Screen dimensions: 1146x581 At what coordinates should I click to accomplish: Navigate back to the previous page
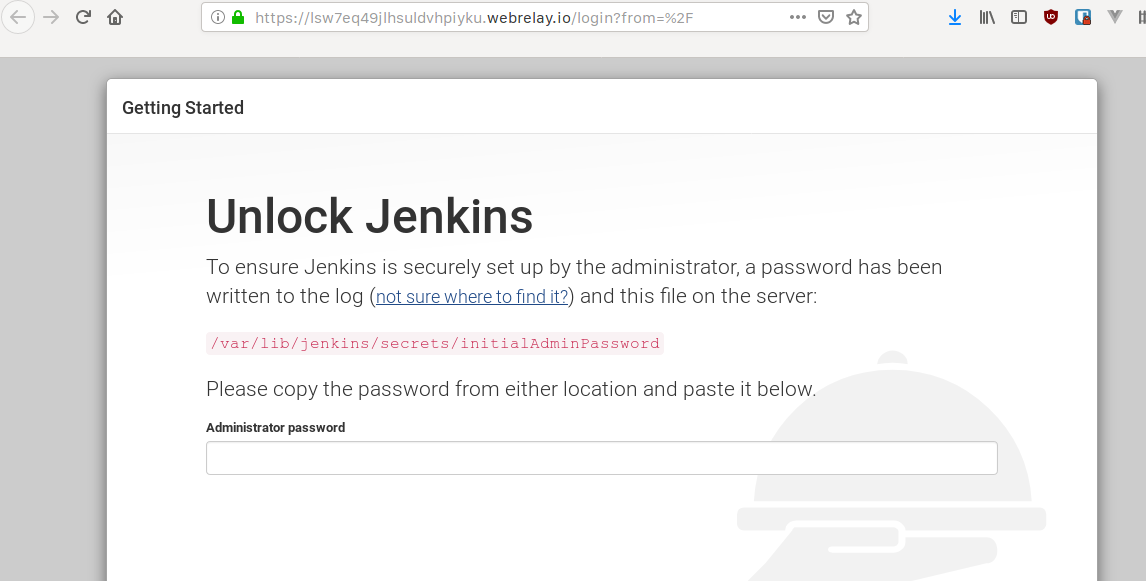coord(17,17)
